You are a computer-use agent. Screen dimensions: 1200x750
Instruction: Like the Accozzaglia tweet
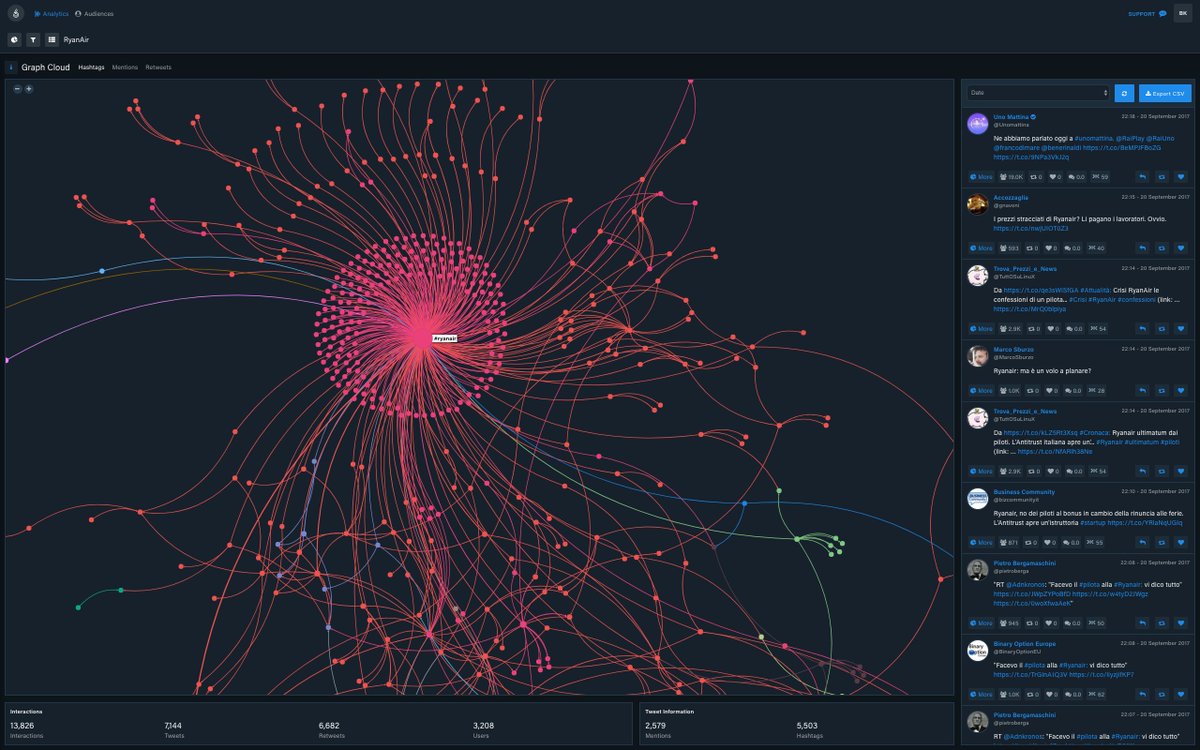pos(1180,248)
